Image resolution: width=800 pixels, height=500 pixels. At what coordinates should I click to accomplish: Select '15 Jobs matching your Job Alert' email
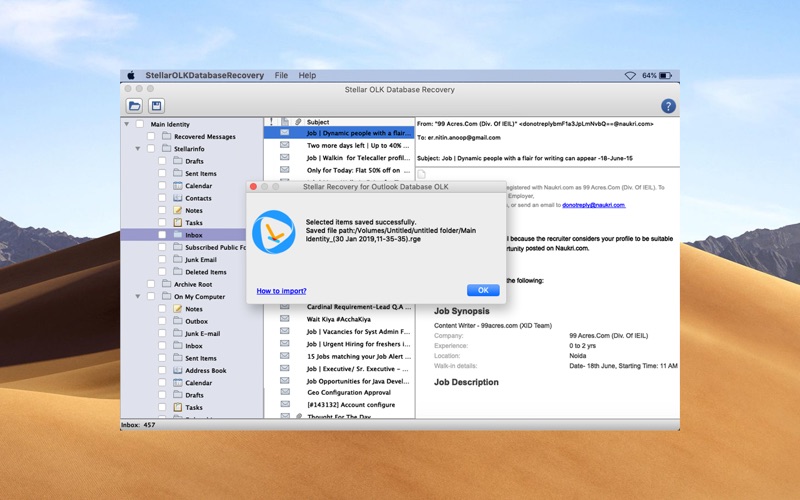click(x=339, y=356)
